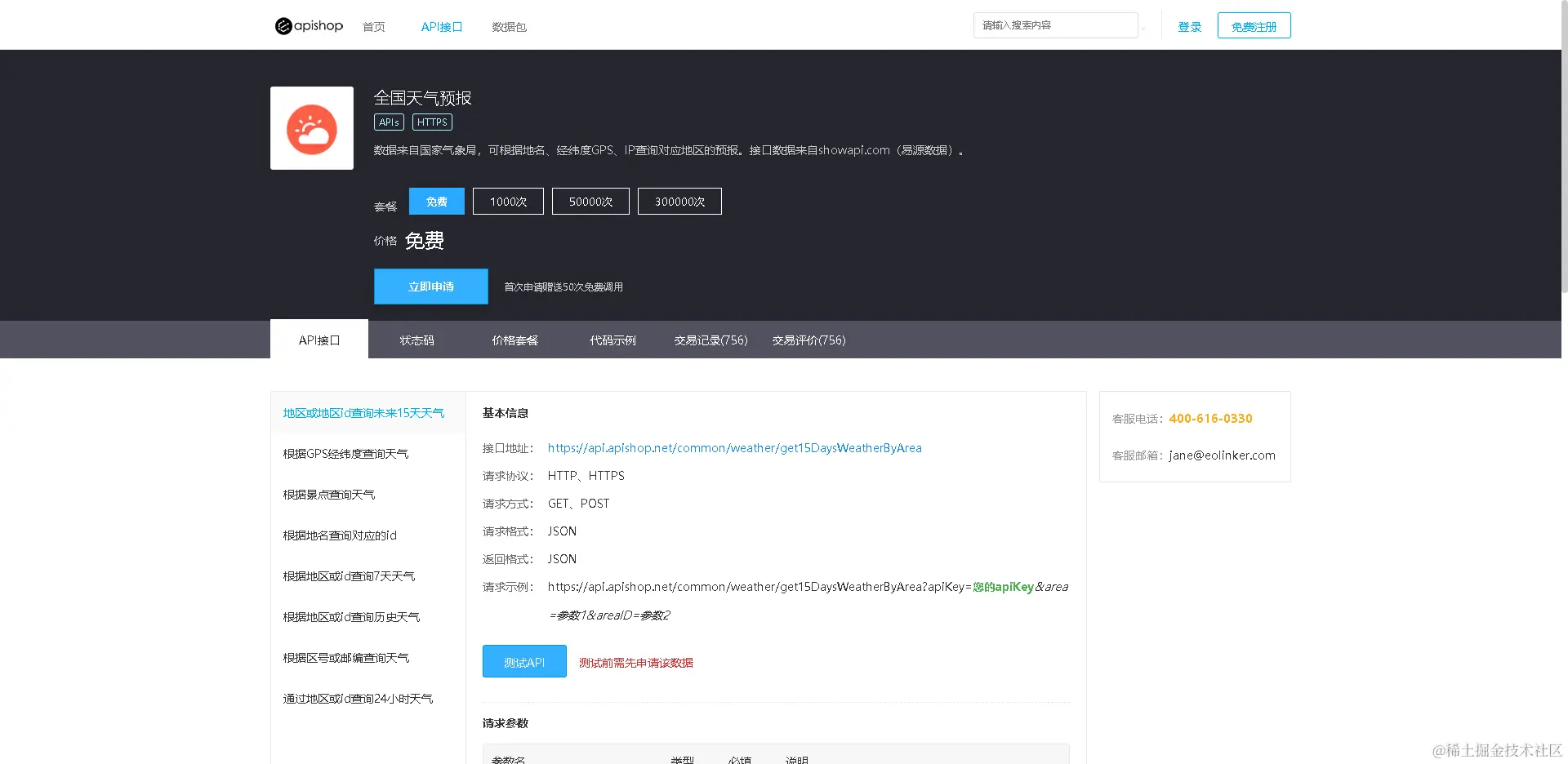
Task: Click the 请求参数 heading
Action: pyautogui.click(x=506, y=723)
